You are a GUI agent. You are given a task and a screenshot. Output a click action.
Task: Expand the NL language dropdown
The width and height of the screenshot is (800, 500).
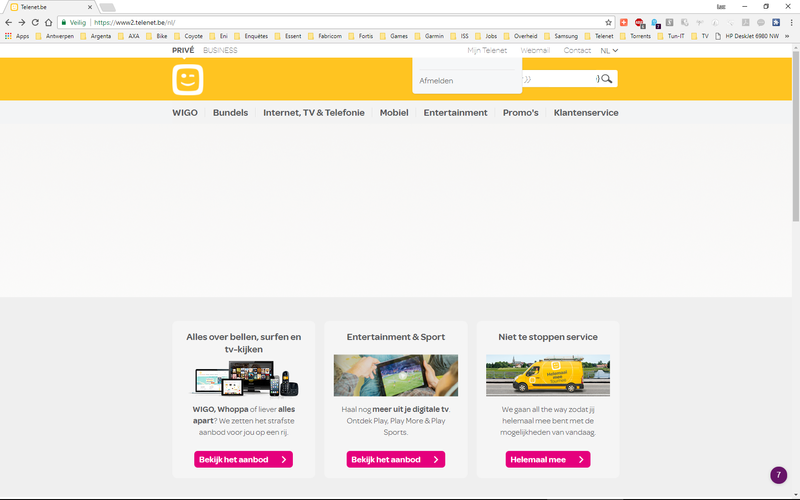point(609,50)
